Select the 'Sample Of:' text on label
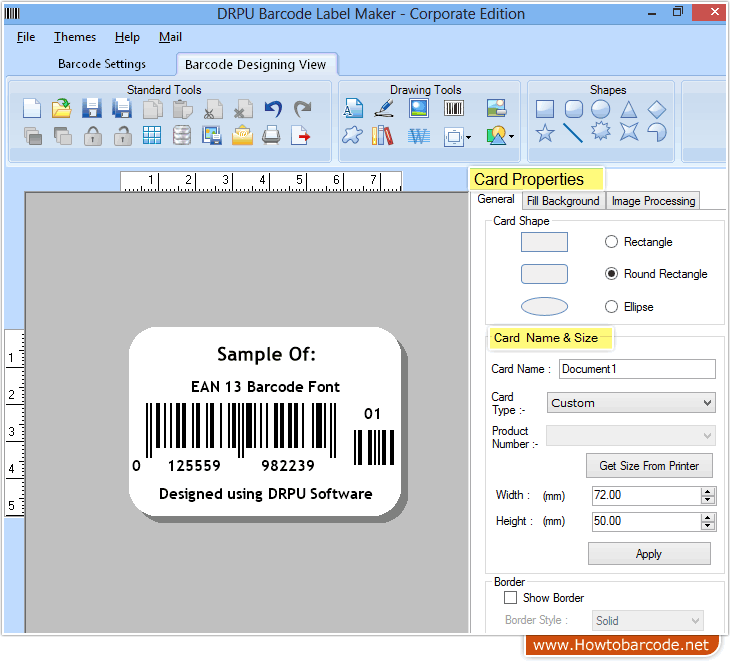This screenshot has width=730, height=662. point(266,355)
